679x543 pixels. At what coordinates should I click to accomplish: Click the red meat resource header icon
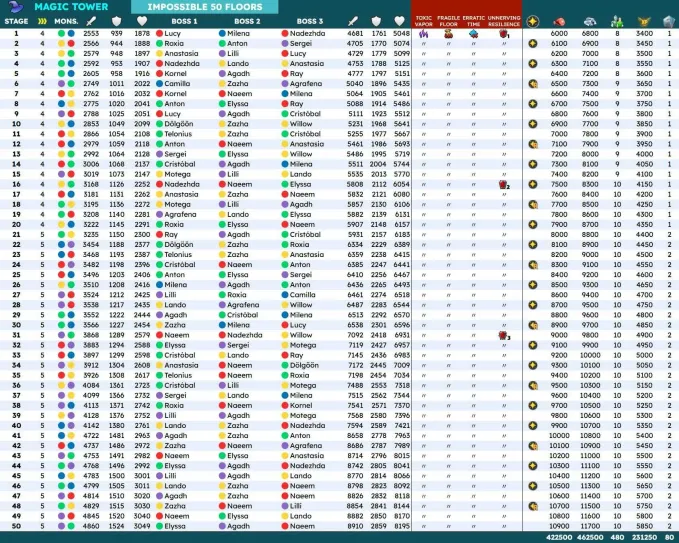coord(558,20)
